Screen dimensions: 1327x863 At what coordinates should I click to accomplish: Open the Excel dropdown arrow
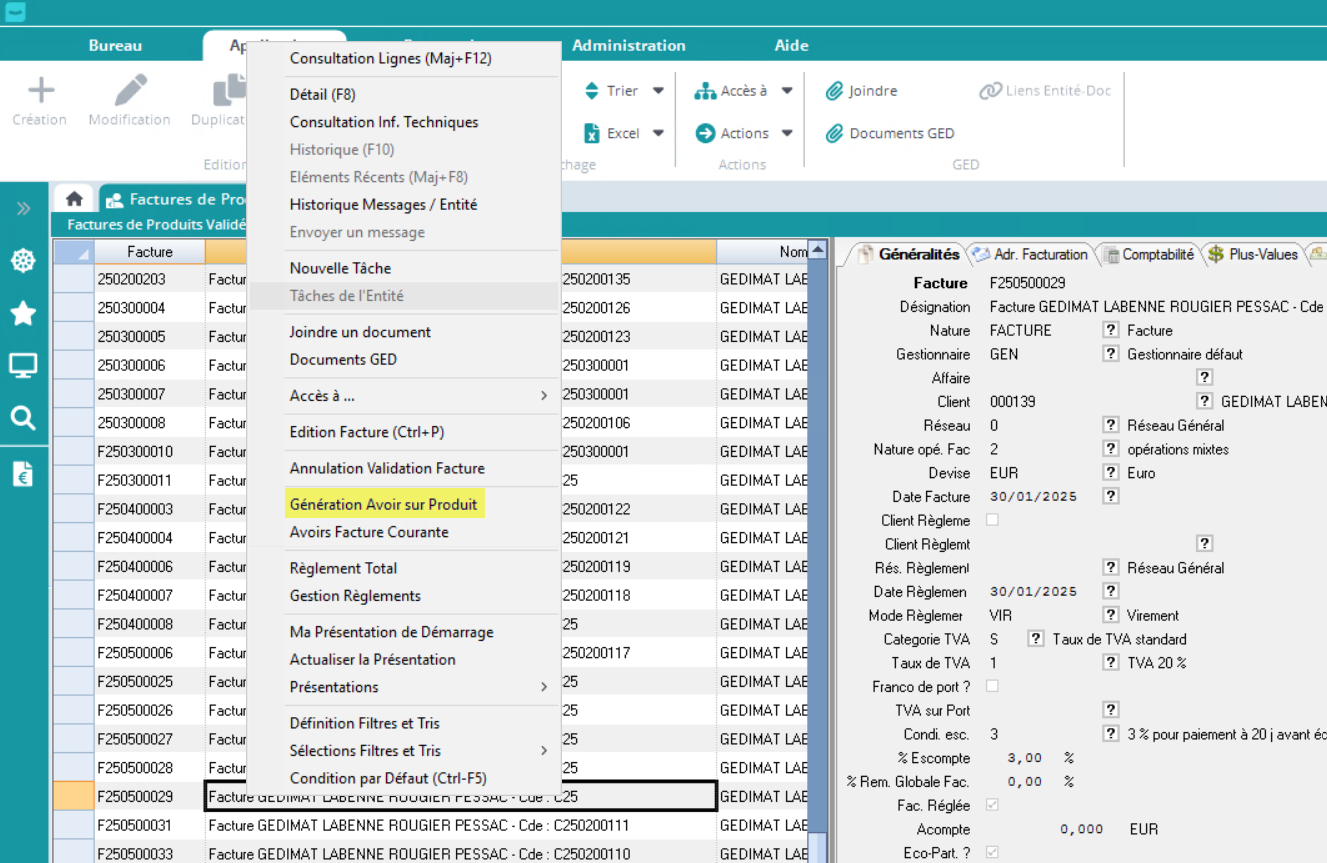coord(658,133)
